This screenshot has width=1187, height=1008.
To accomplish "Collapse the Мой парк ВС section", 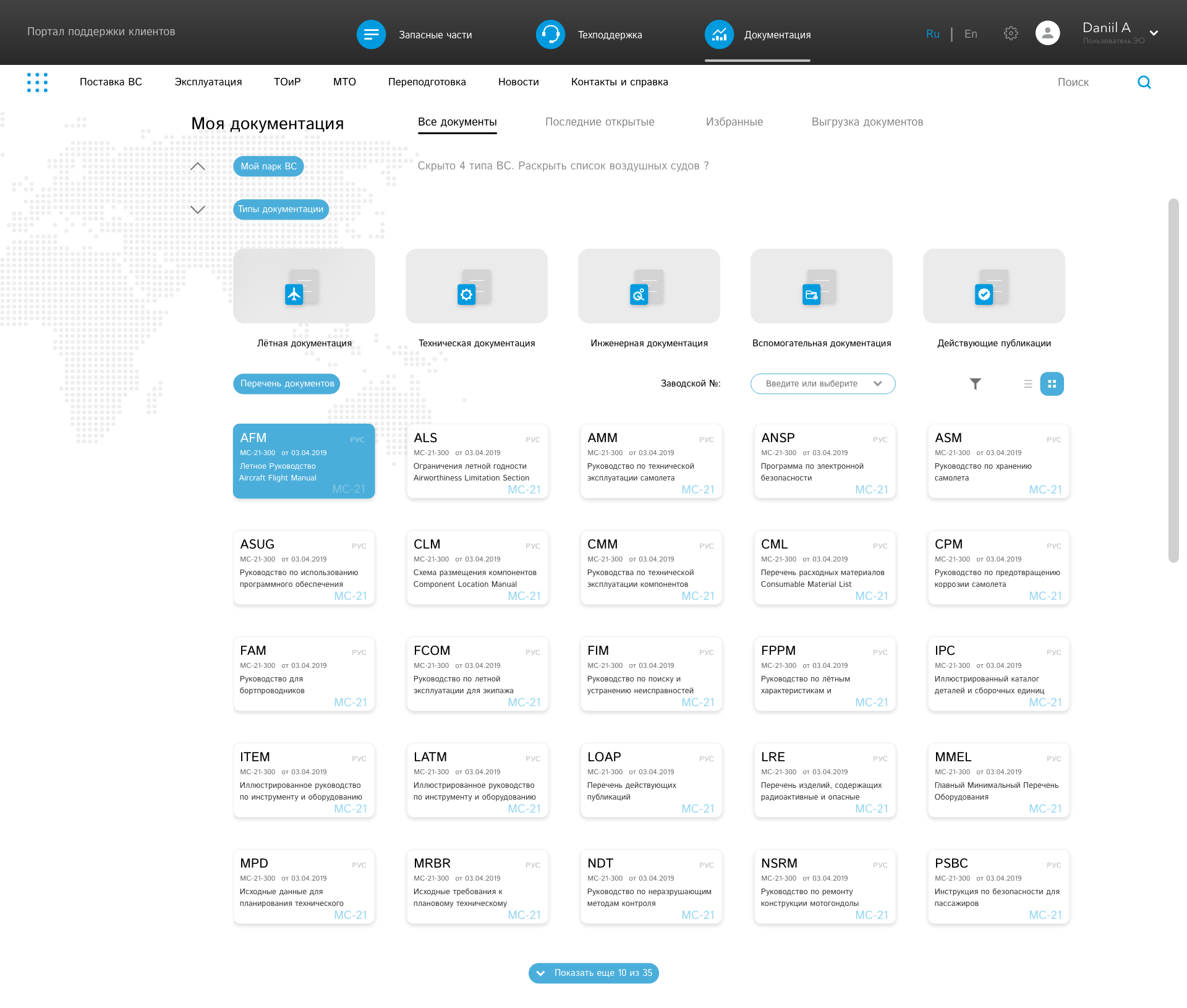I will pyautogui.click(x=197, y=166).
